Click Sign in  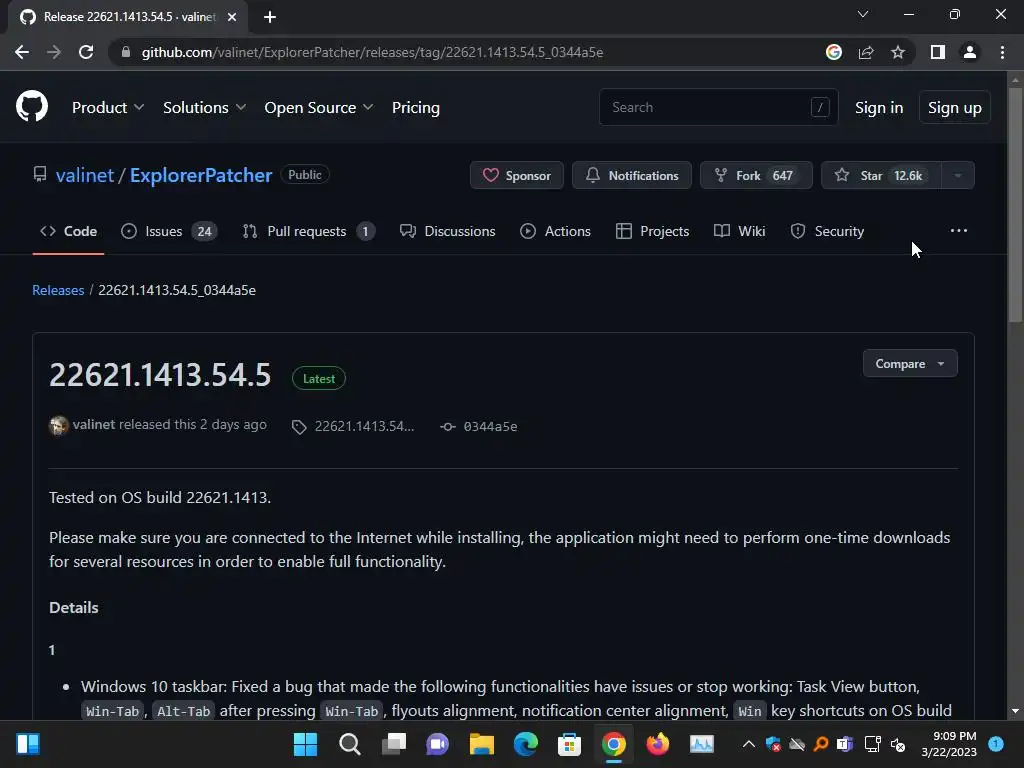879,108
